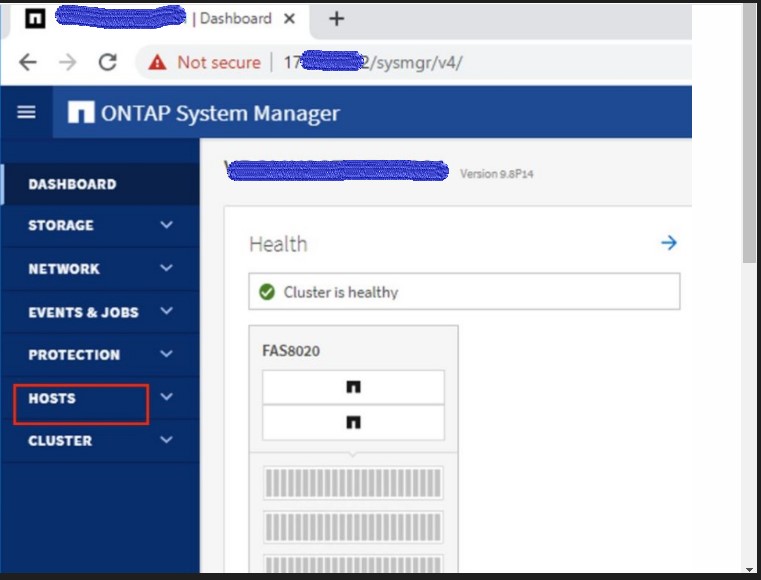Click the green cluster healthy checkmark
Screen dimensions: 761x580
(x=267, y=292)
